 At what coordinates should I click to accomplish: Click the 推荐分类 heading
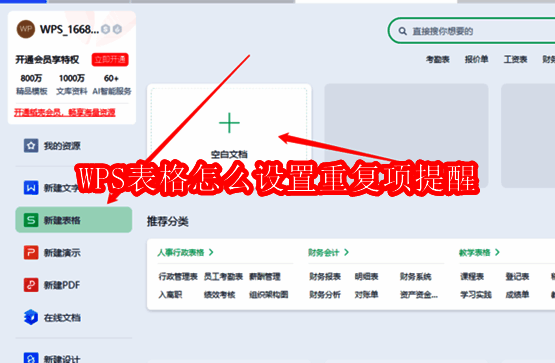[x=168, y=222]
